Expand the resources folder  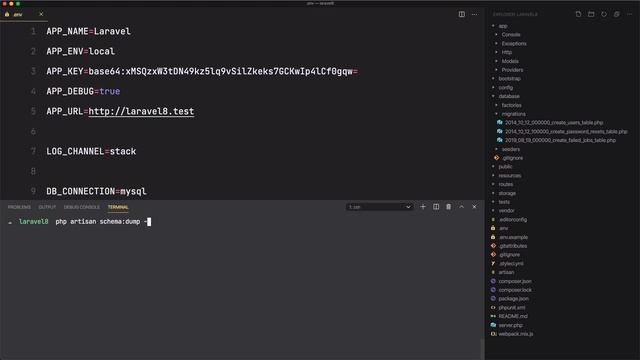point(510,176)
